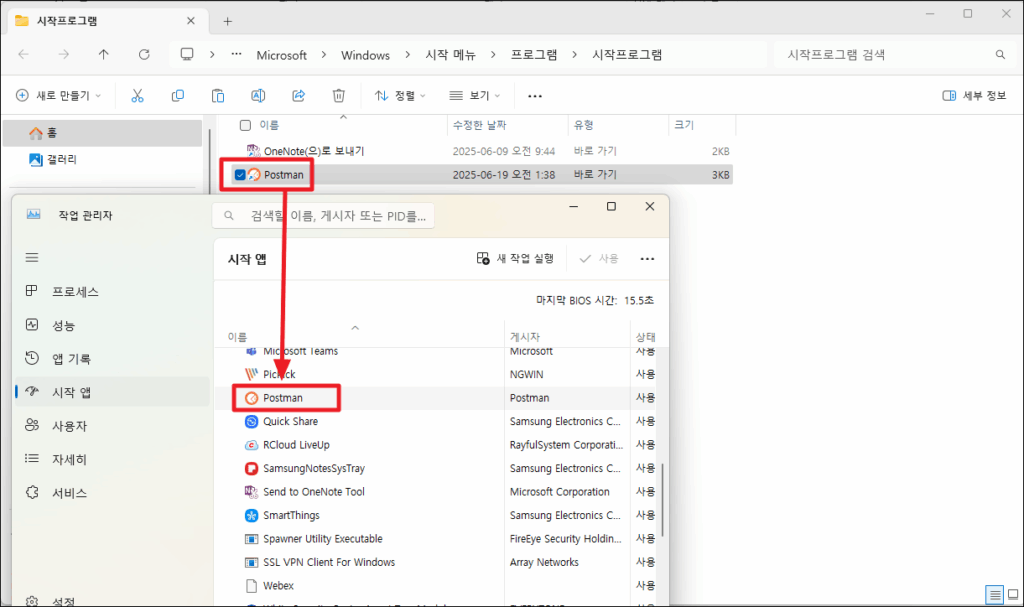Select 갤러리 in Explorer navigation pane

(103, 159)
